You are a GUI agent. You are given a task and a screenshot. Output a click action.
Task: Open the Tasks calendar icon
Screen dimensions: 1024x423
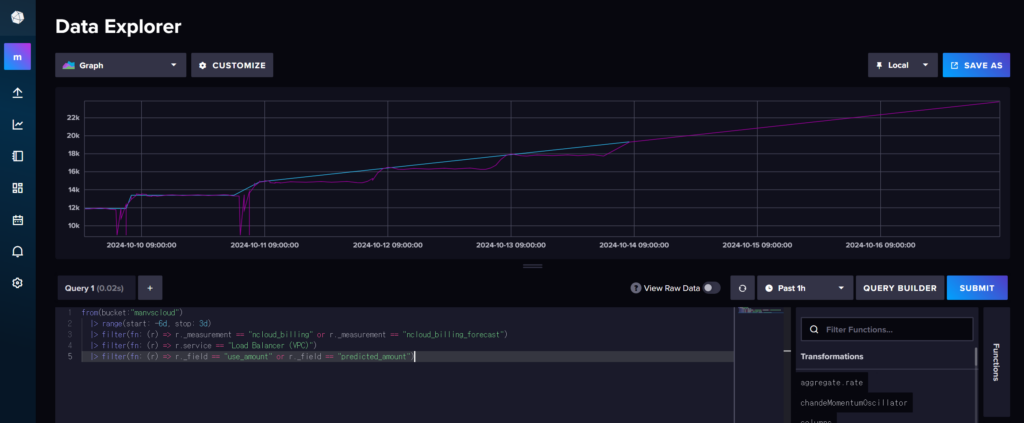17,219
